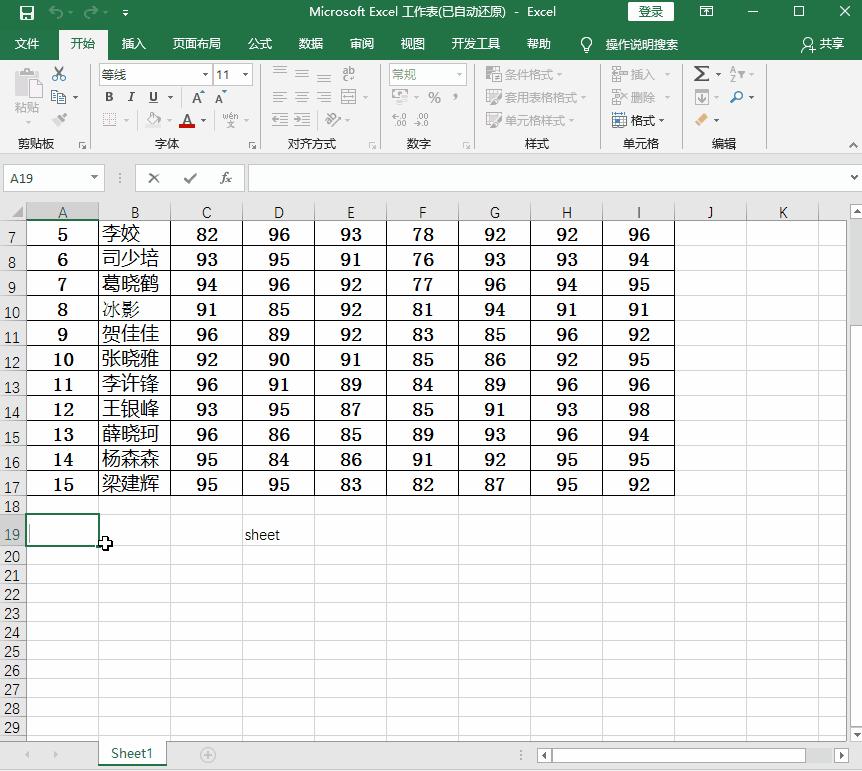This screenshot has width=862, height=771.
Task: Open the Quick Access Toolbar customize arrow
Action: tap(125, 12)
